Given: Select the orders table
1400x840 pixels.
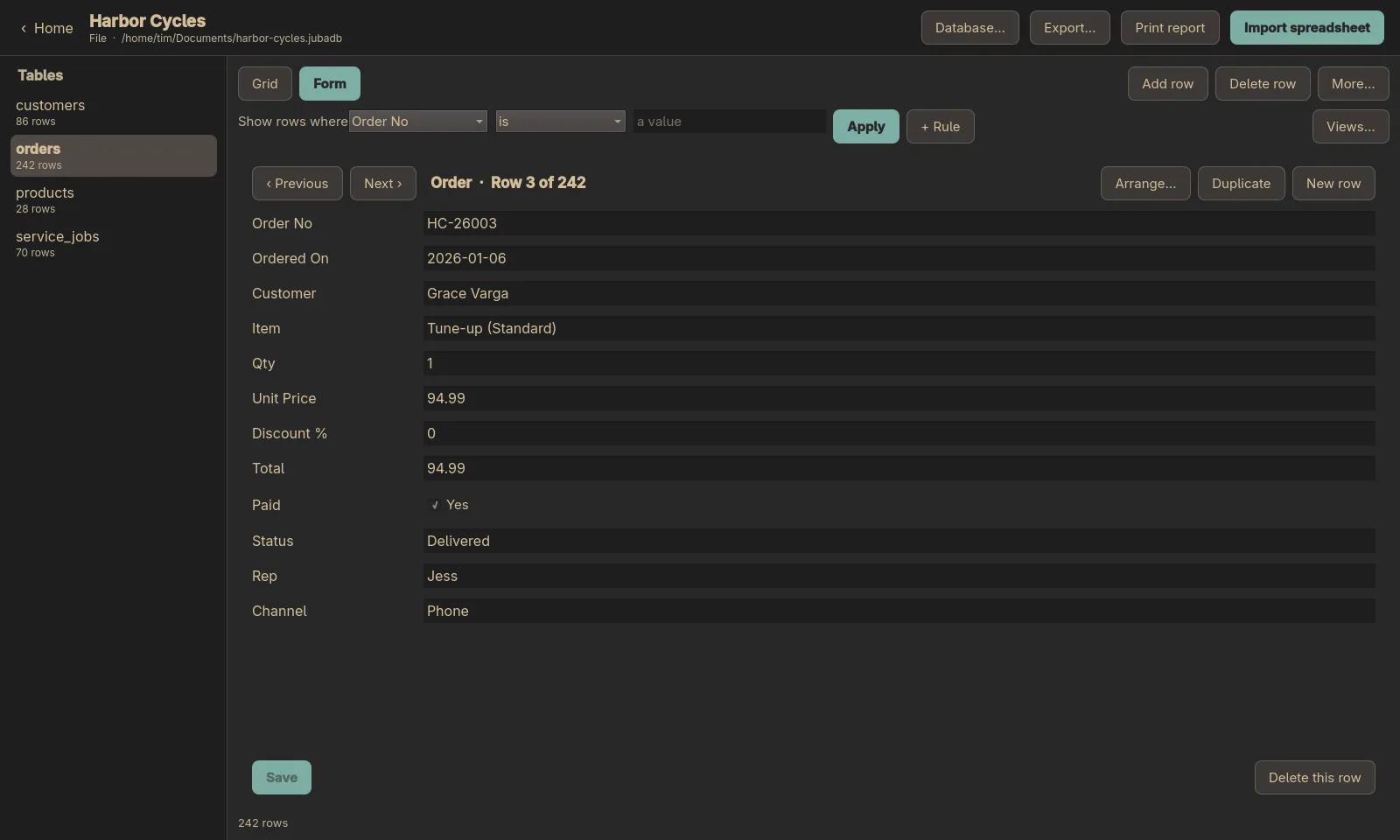Looking at the screenshot, I should 114,156.
